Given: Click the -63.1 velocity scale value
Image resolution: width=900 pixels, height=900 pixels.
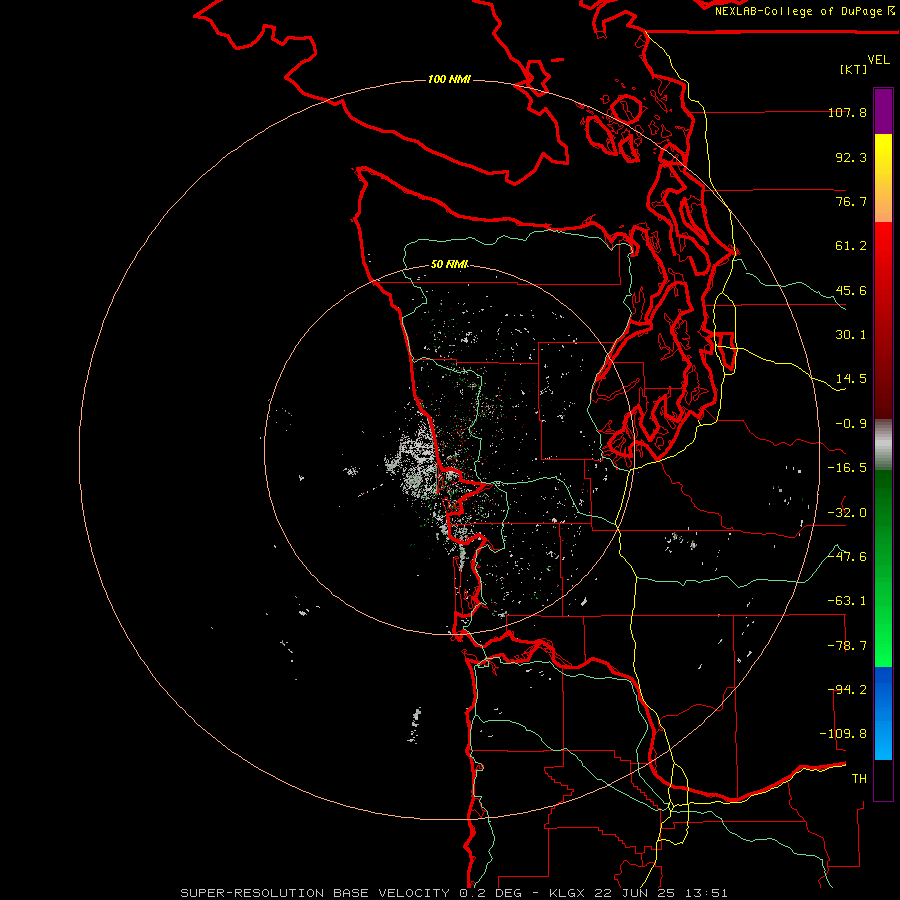Looking at the screenshot, I should tap(847, 601).
